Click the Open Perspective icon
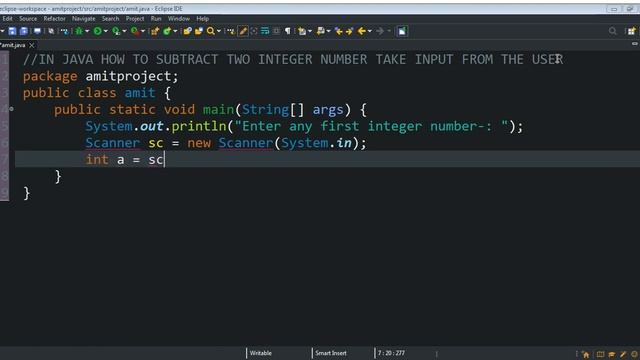Viewport: 640px width, 360px height. [x=631, y=31]
